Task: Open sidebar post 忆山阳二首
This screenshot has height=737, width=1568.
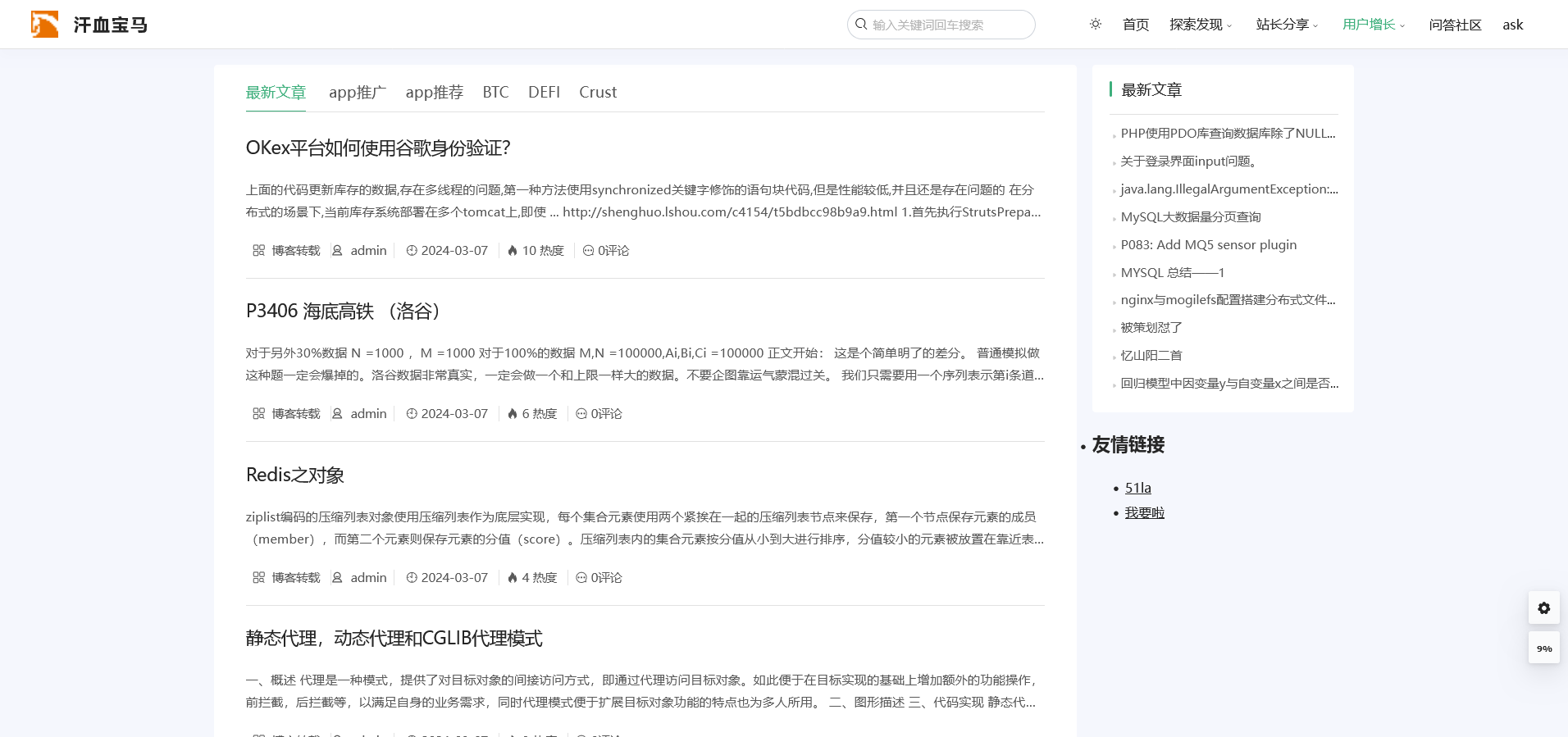Action: (1151, 356)
